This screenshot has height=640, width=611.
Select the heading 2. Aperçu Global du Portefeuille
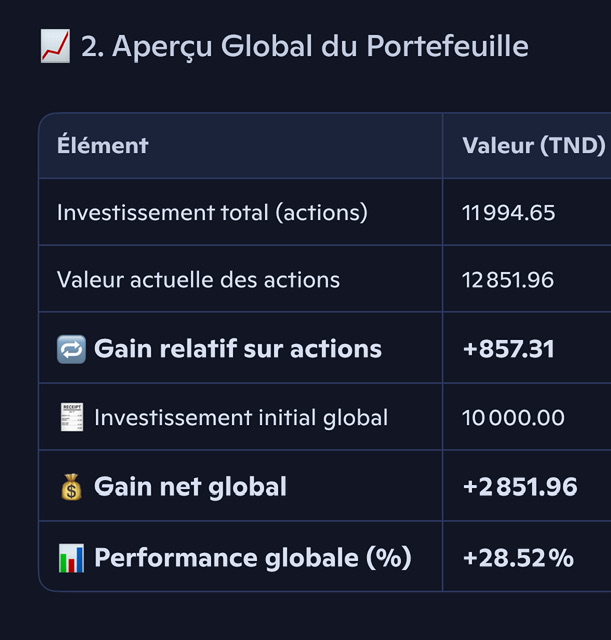click(305, 46)
